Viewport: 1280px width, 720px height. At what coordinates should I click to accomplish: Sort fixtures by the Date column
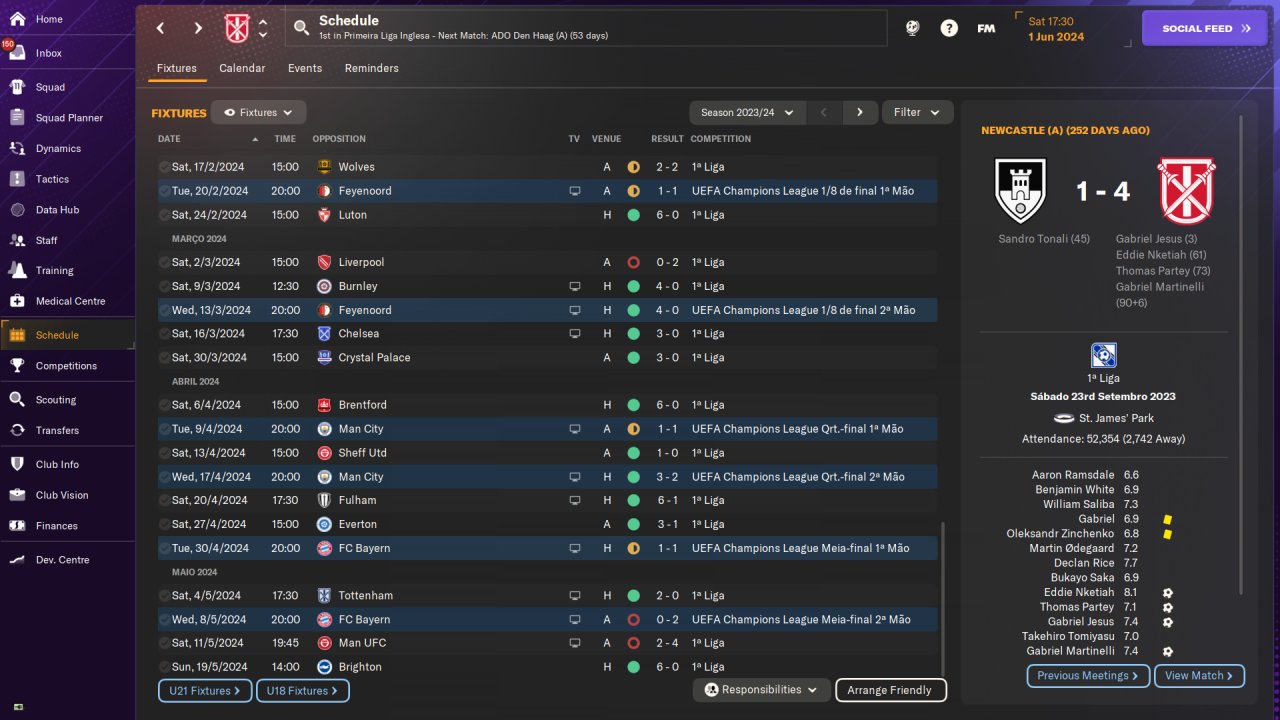tap(169, 139)
